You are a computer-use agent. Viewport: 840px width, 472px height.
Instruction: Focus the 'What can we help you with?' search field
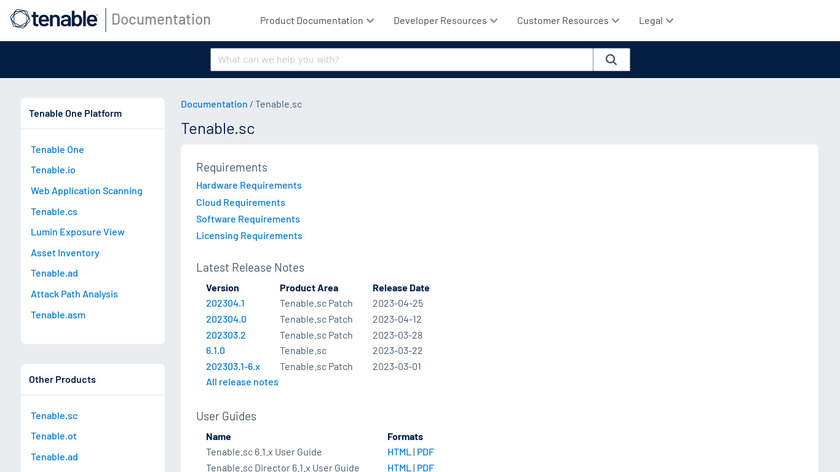(x=402, y=59)
